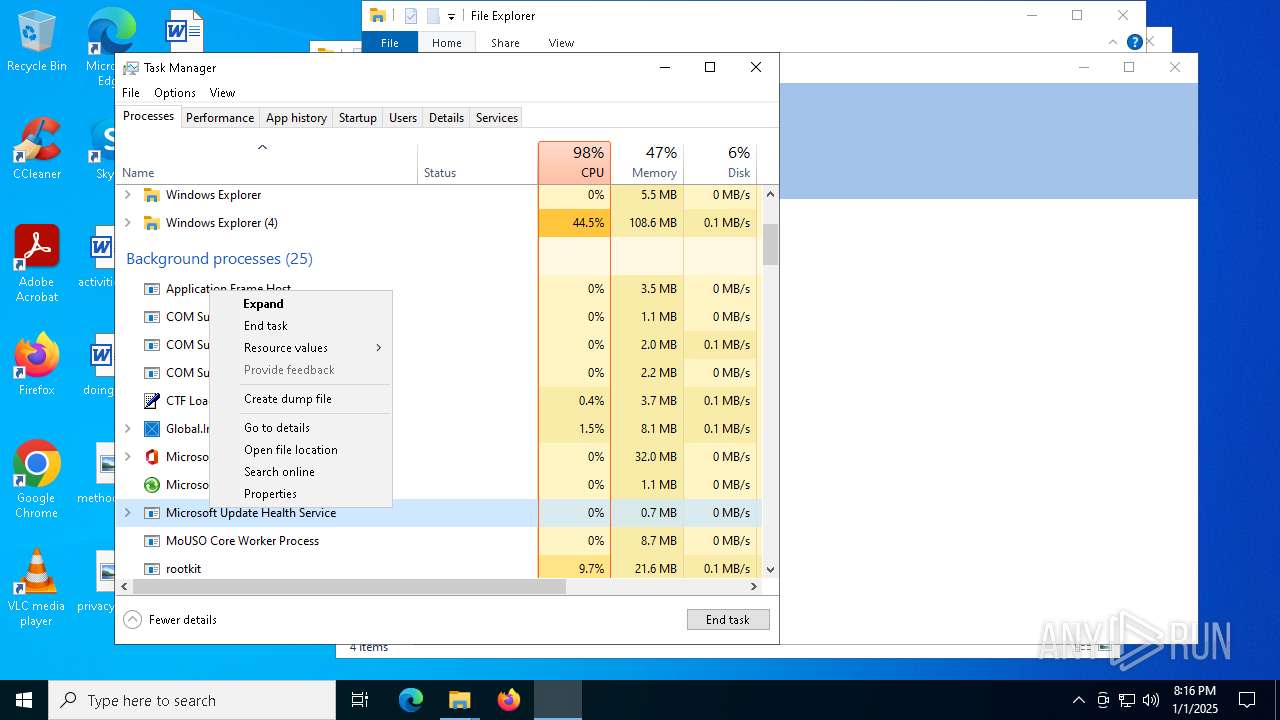
Task: Click the Windows Start button
Action: [x=24, y=700]
